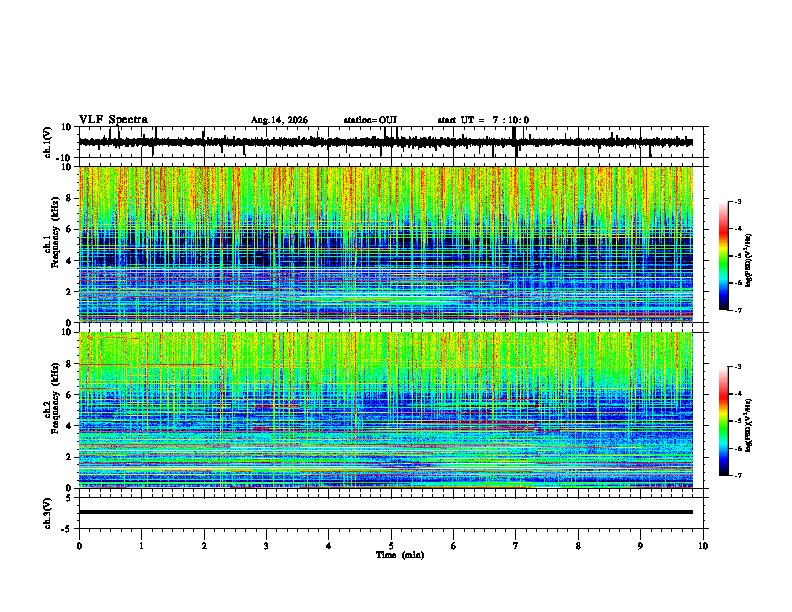Click the '0' tick on the time axis
The image size is (792, 612).
(79, 546)
